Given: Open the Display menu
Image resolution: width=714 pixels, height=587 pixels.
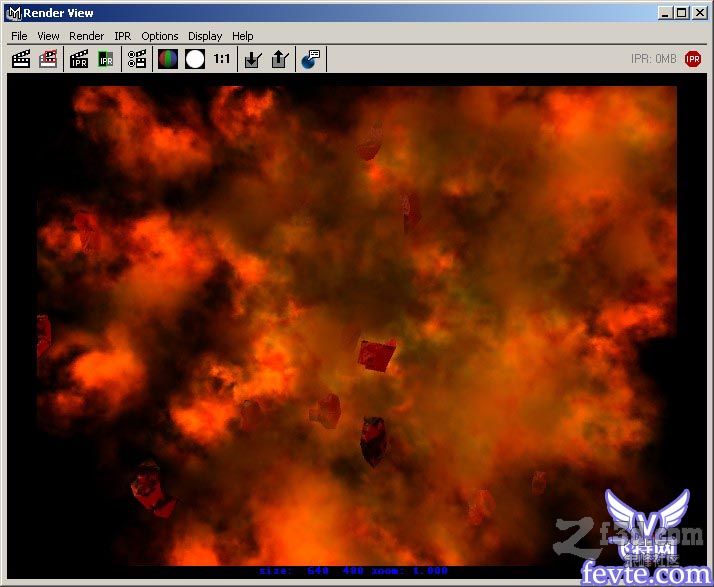Looking at the screenshot, I should coord(205,36).
